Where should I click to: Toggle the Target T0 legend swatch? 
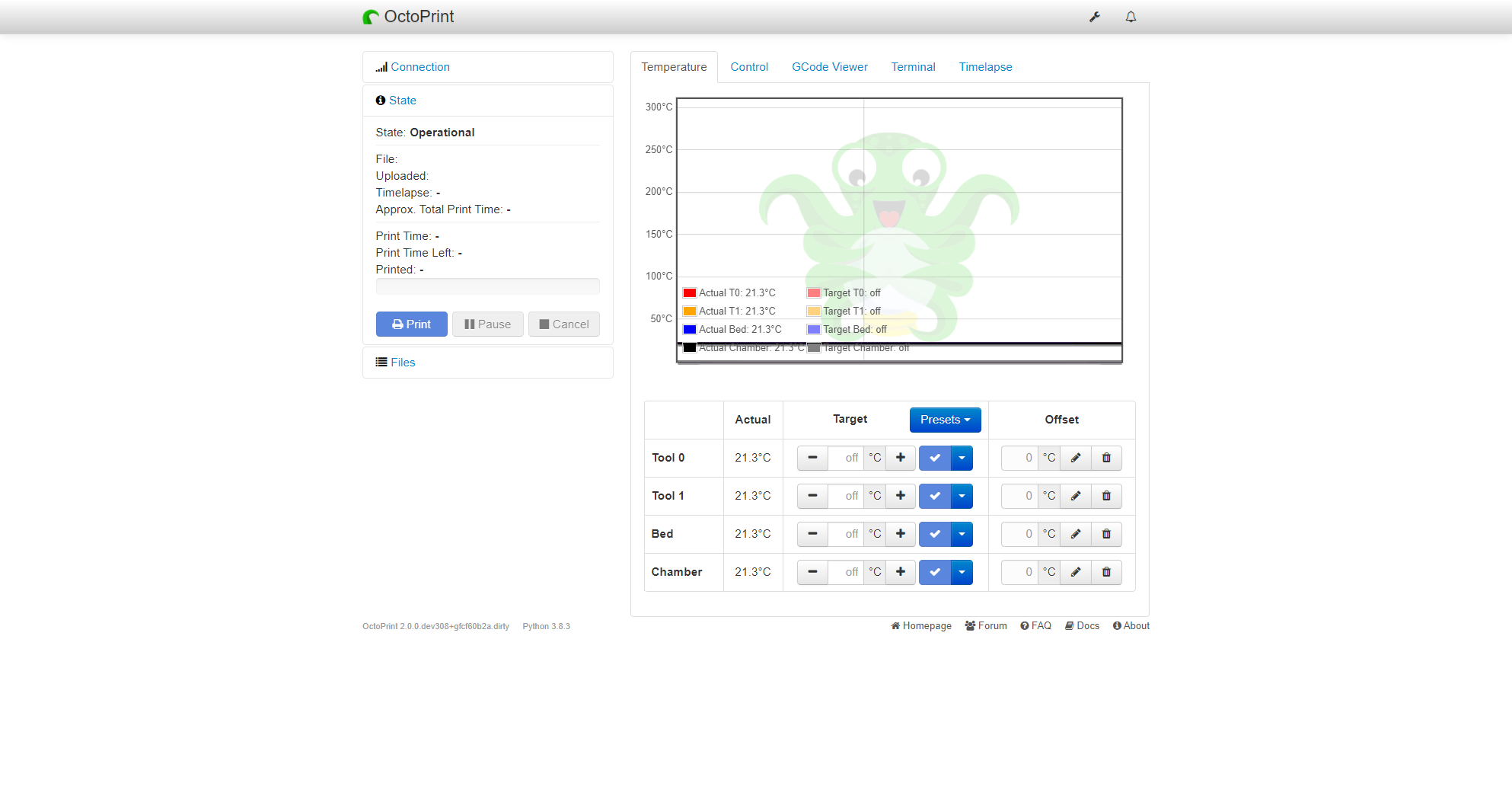pyautogui.click(x=814, y=293)
